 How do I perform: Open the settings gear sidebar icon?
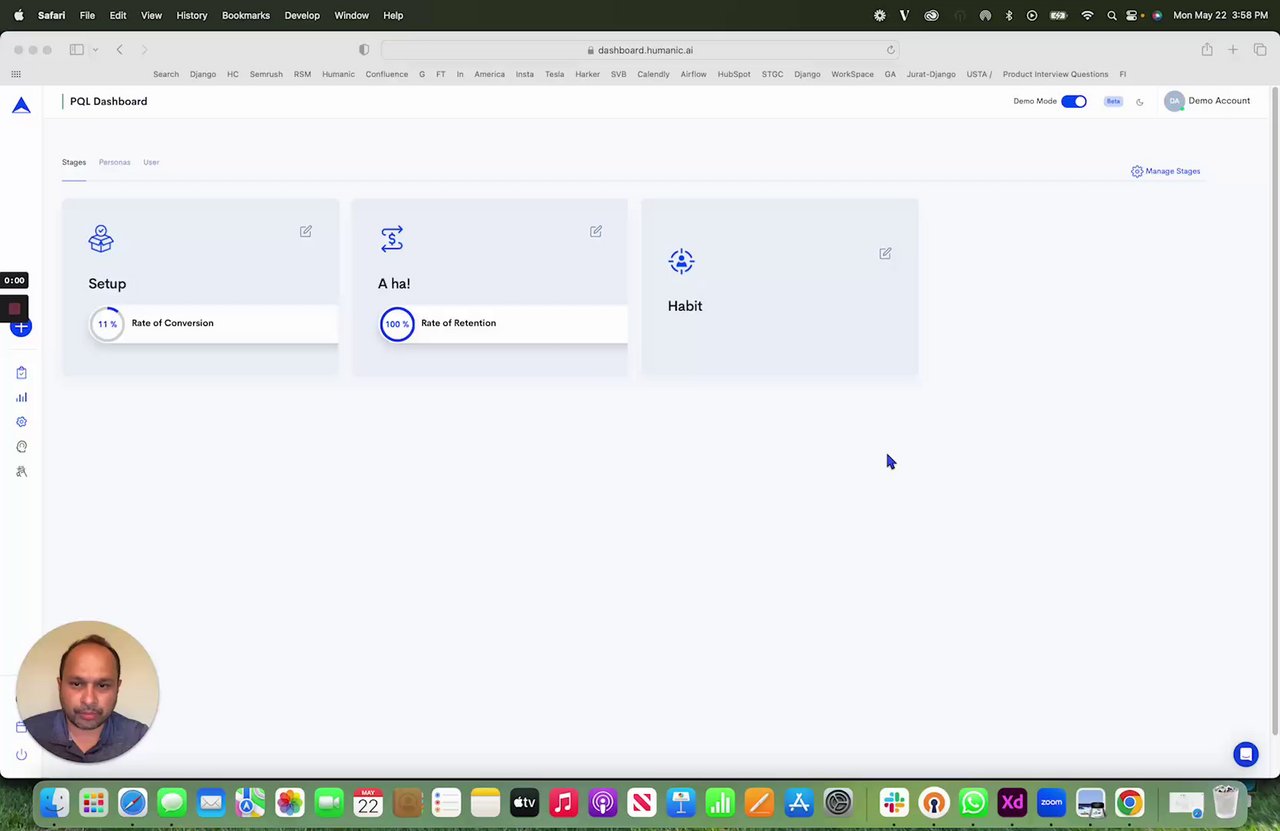(21, 422)
